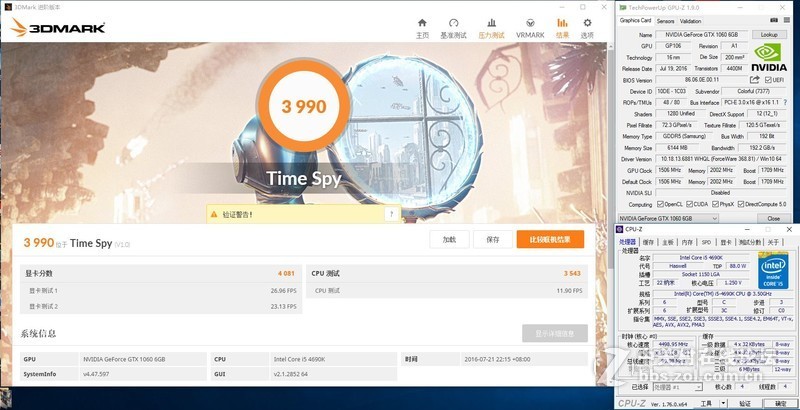Screen dimensions: 800x410
Task: Click the Intel Core i5 logo in CPU-Z
Action: (x=773, y=270)
